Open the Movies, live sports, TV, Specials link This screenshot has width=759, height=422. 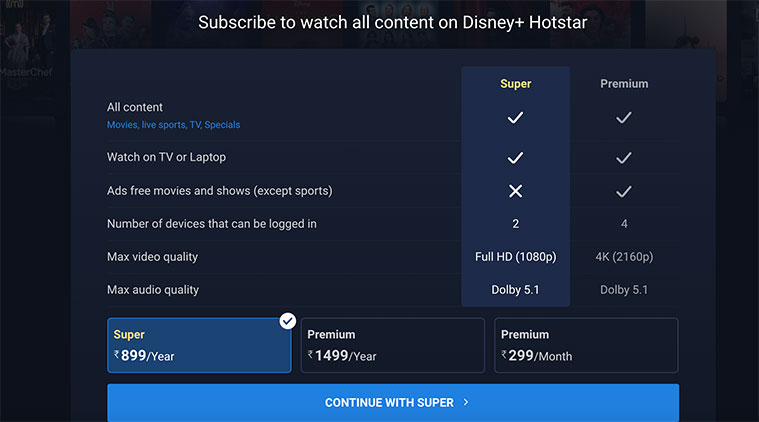point(173,125)
